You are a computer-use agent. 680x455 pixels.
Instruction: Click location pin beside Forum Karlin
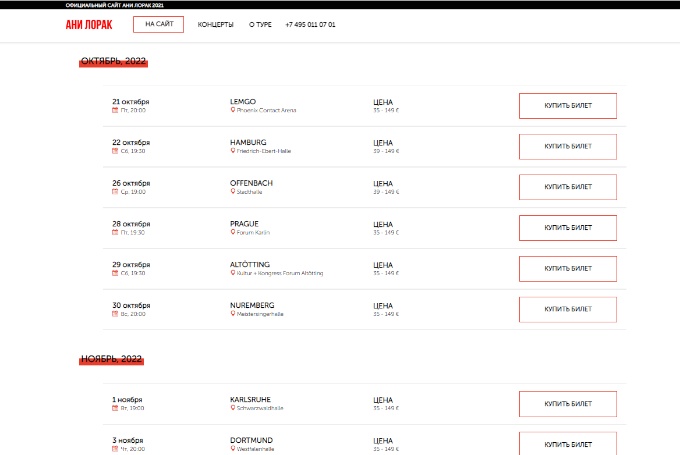pos(233,232)
